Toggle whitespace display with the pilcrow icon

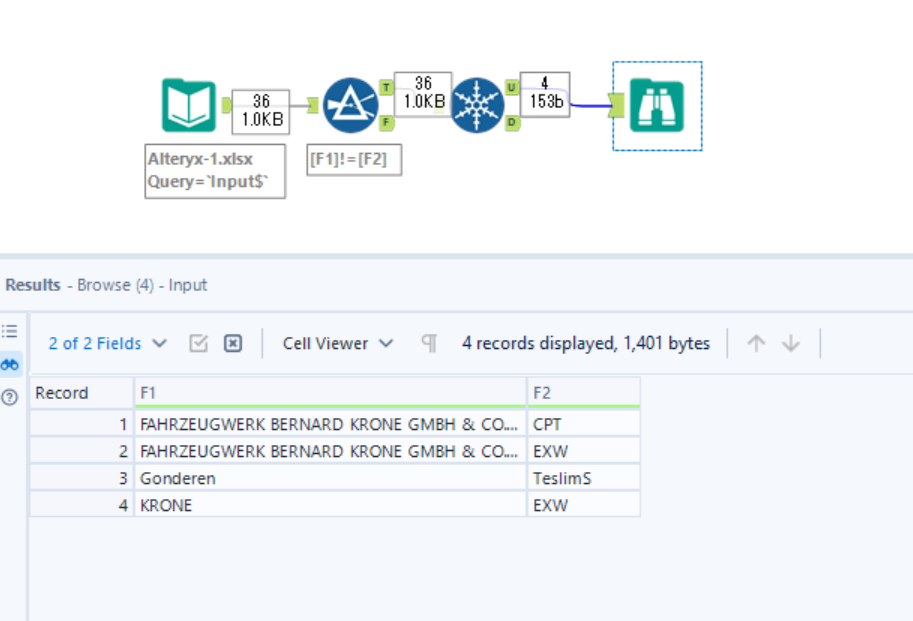[x=429, y=343]
